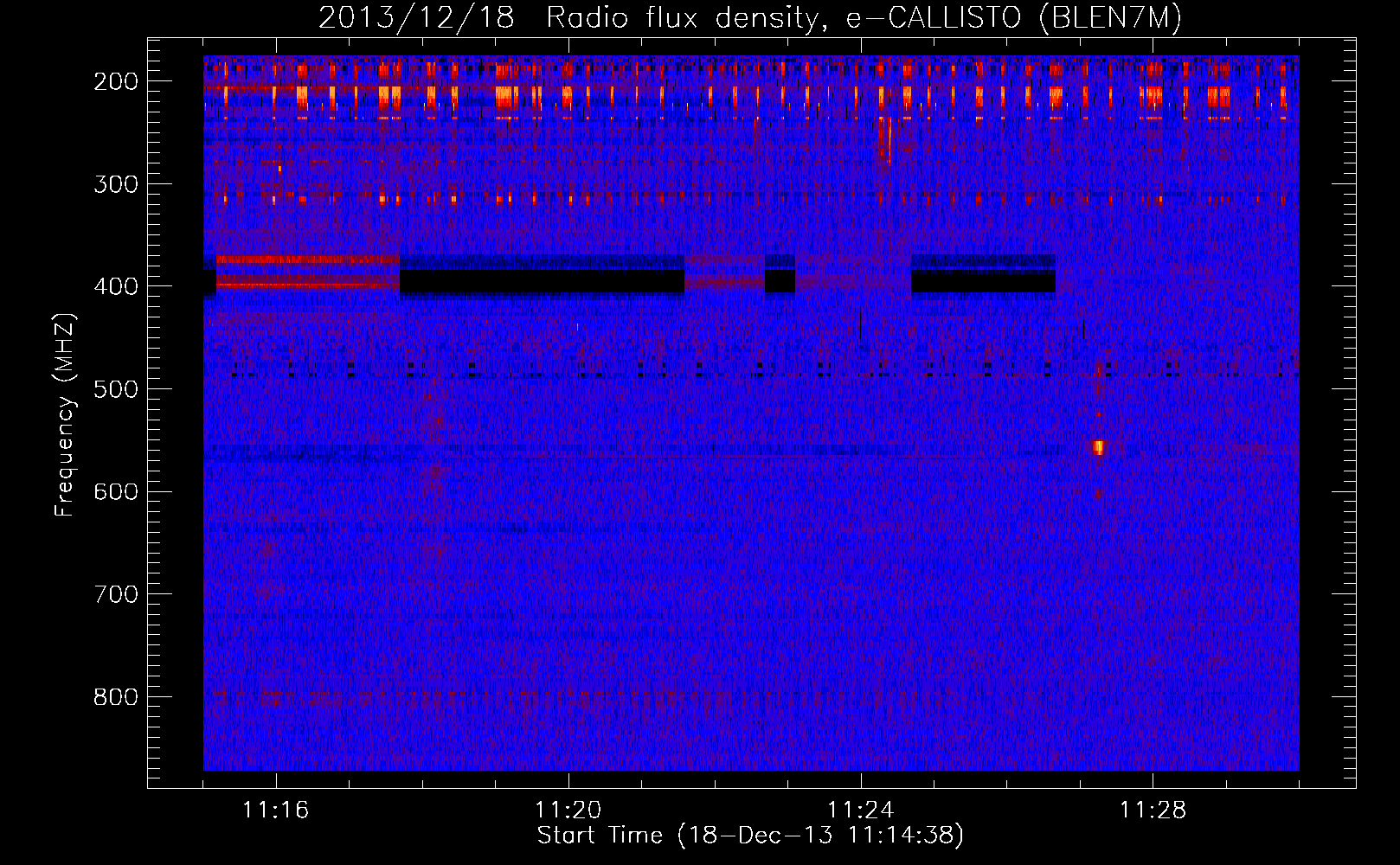Click the red emission stripe near 375 MHz

pos(307,259)
